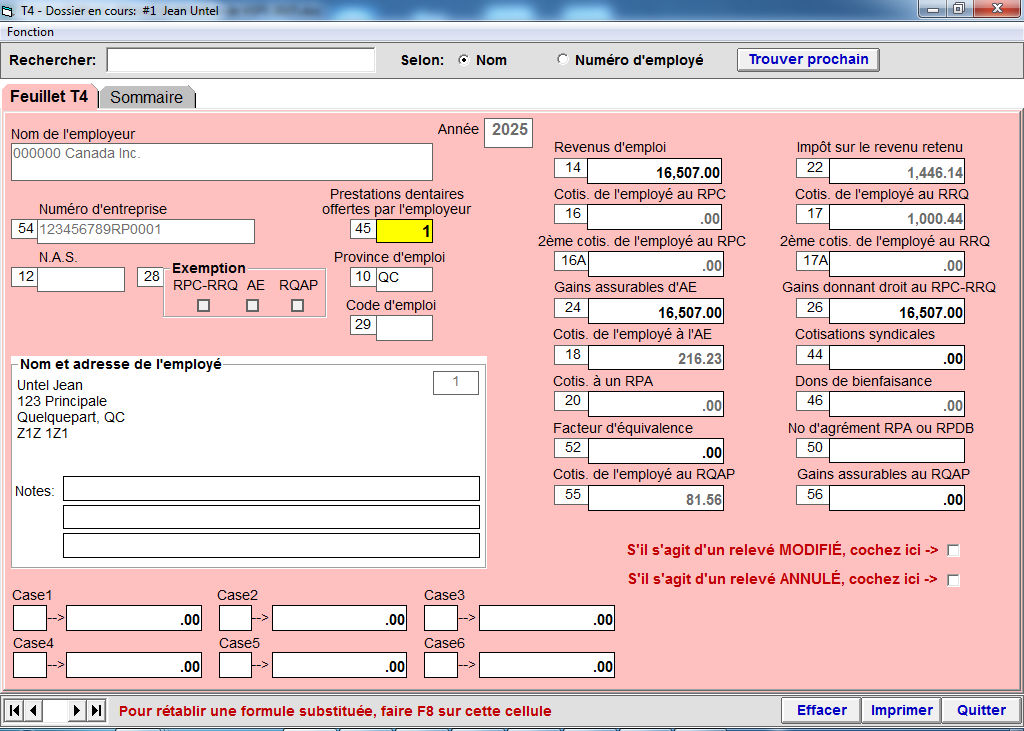The image size is (1024, 731).
Task: Go to the first record
Action: [x=15, y=710]
